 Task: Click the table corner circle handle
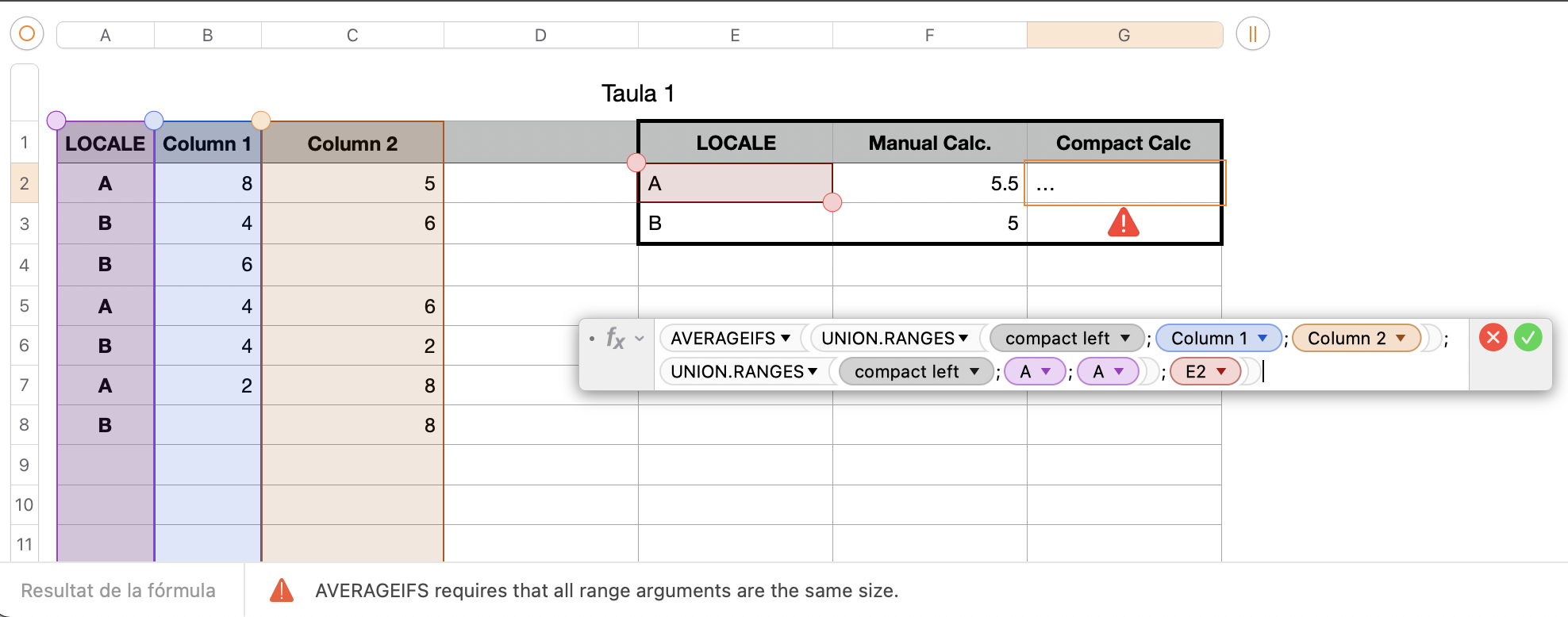[x=27, y=34]
